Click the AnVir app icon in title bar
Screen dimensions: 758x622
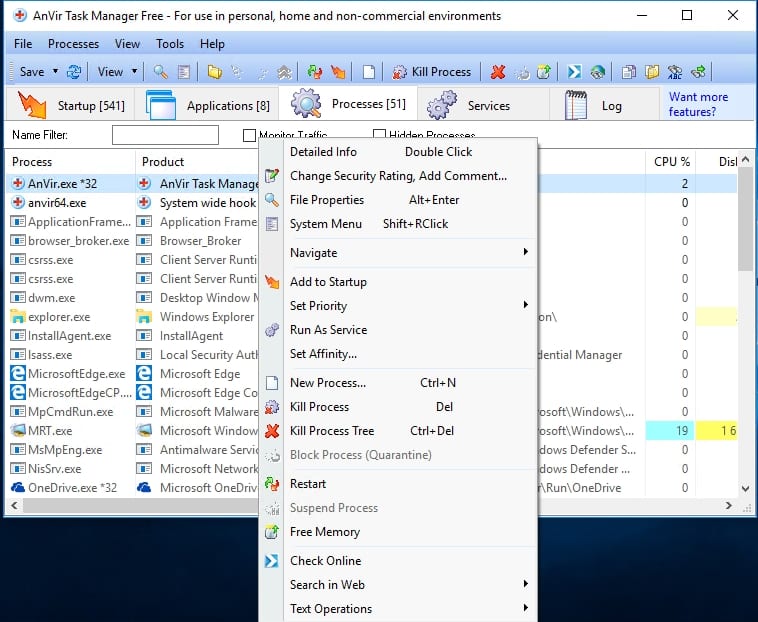click(20, 15)
